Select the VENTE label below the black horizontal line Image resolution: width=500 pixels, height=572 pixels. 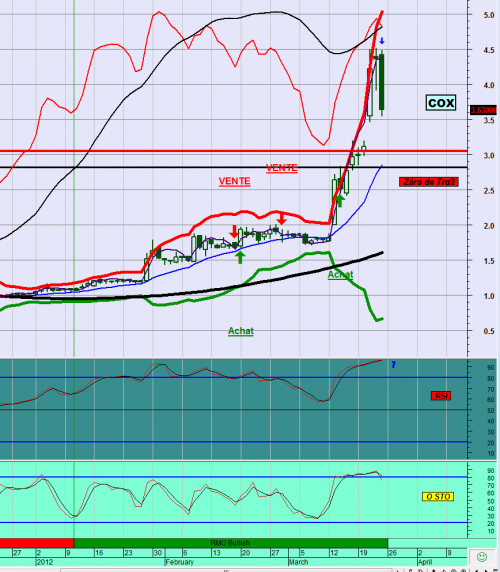(235, 181)
